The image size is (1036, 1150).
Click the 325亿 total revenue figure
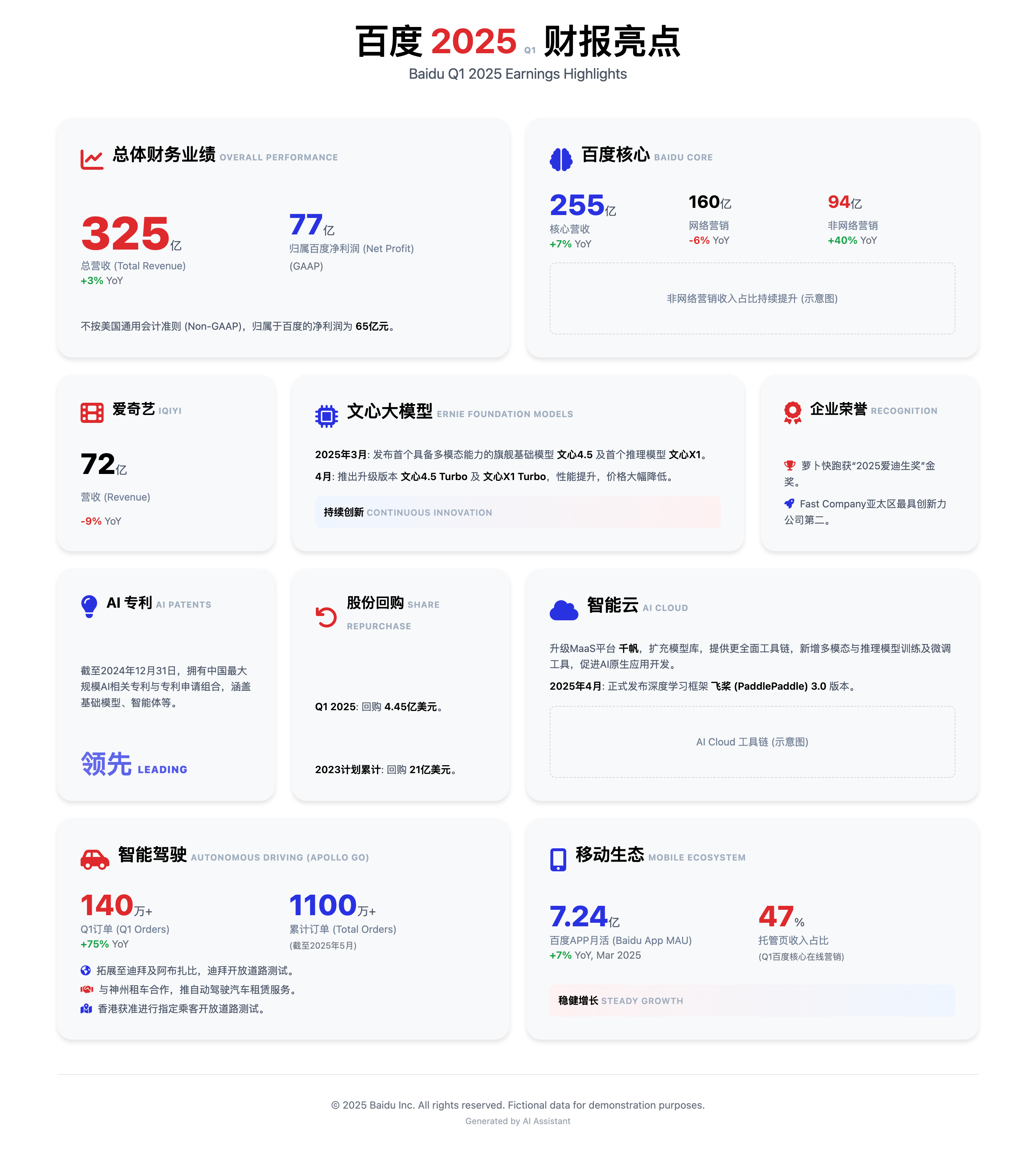click(x=131, y=233)
